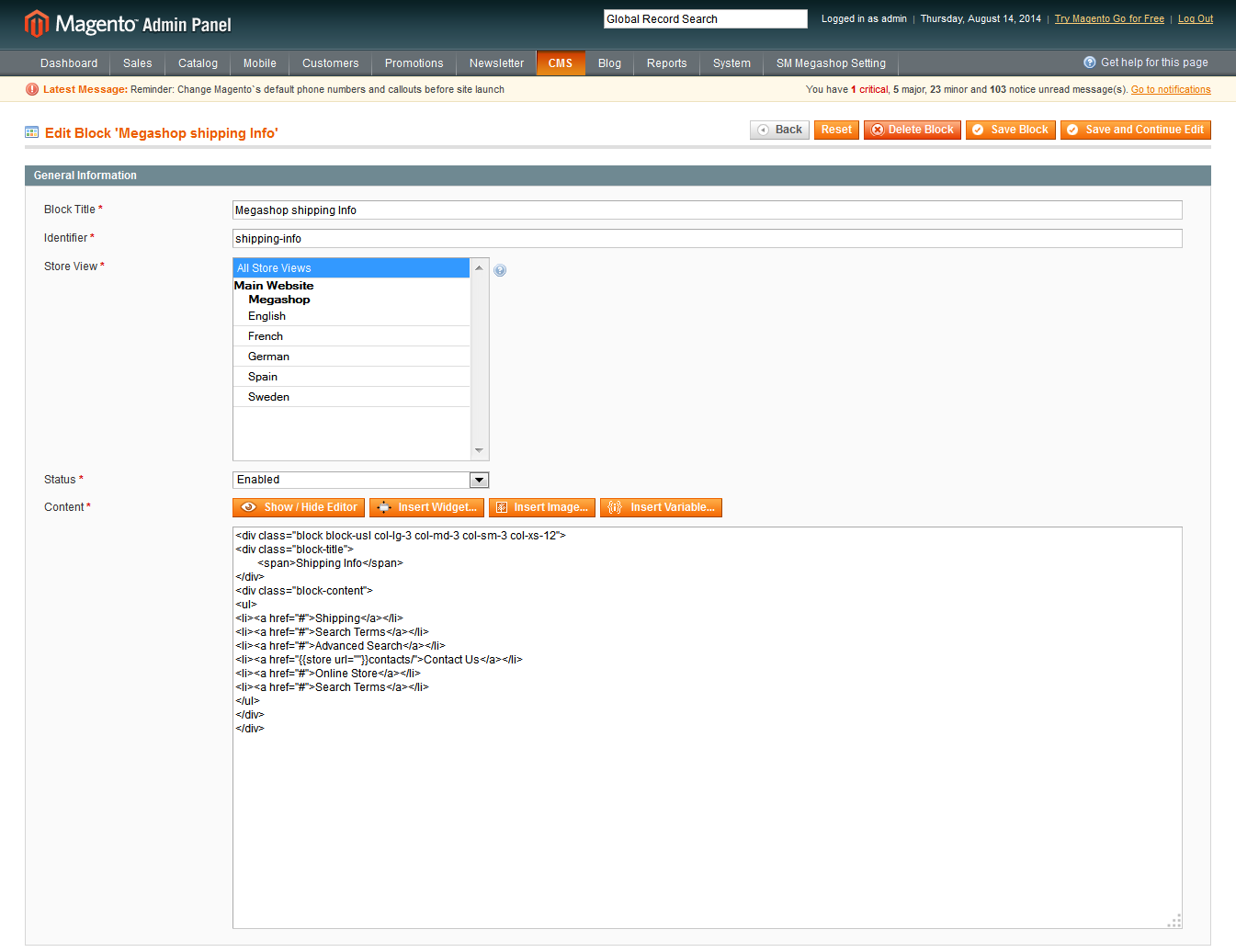Click the red Latest Message alert icon

point(32,89)
